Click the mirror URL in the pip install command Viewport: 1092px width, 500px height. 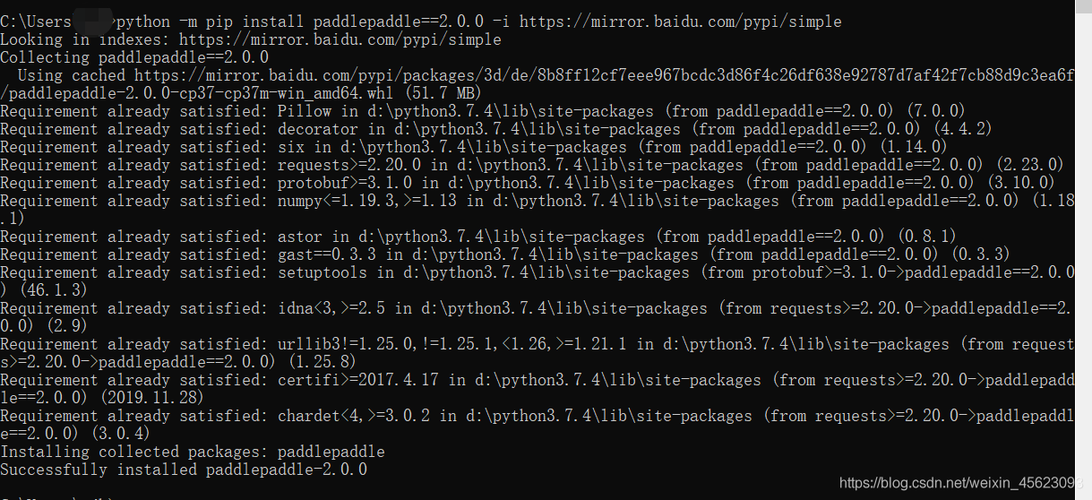click(x=680, y=22)
